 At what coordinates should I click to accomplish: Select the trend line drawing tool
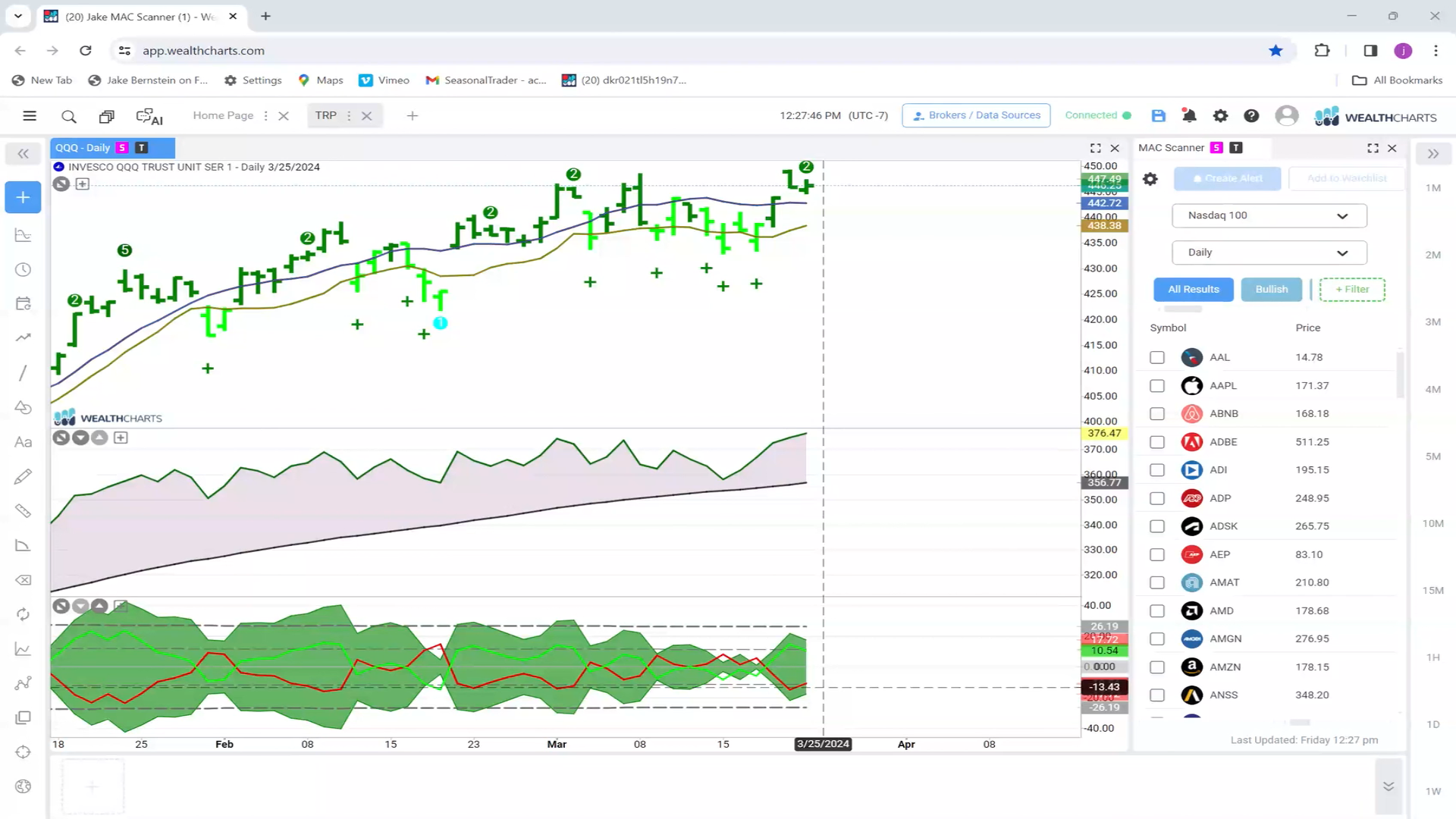click(23, 372)
